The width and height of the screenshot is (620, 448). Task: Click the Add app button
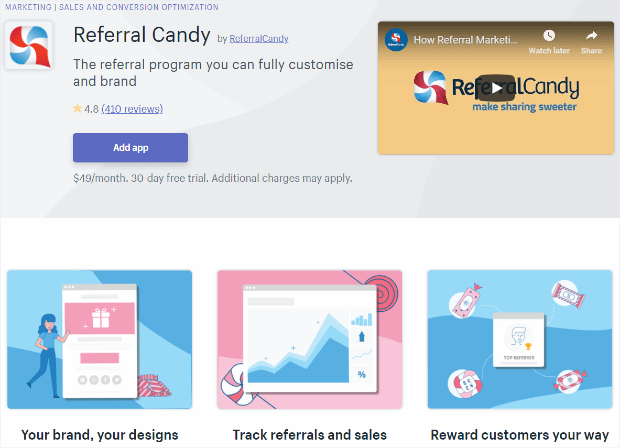point(130,147)
